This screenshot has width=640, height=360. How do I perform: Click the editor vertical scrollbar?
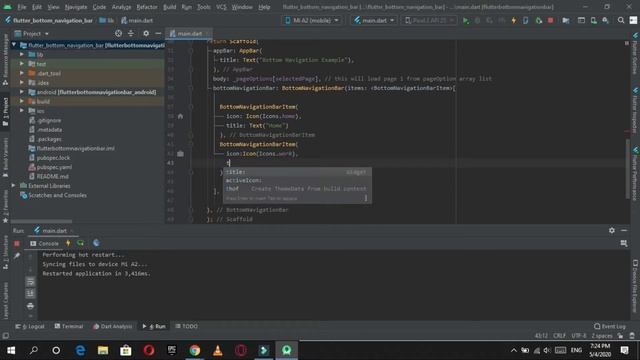tap(627, 169)
